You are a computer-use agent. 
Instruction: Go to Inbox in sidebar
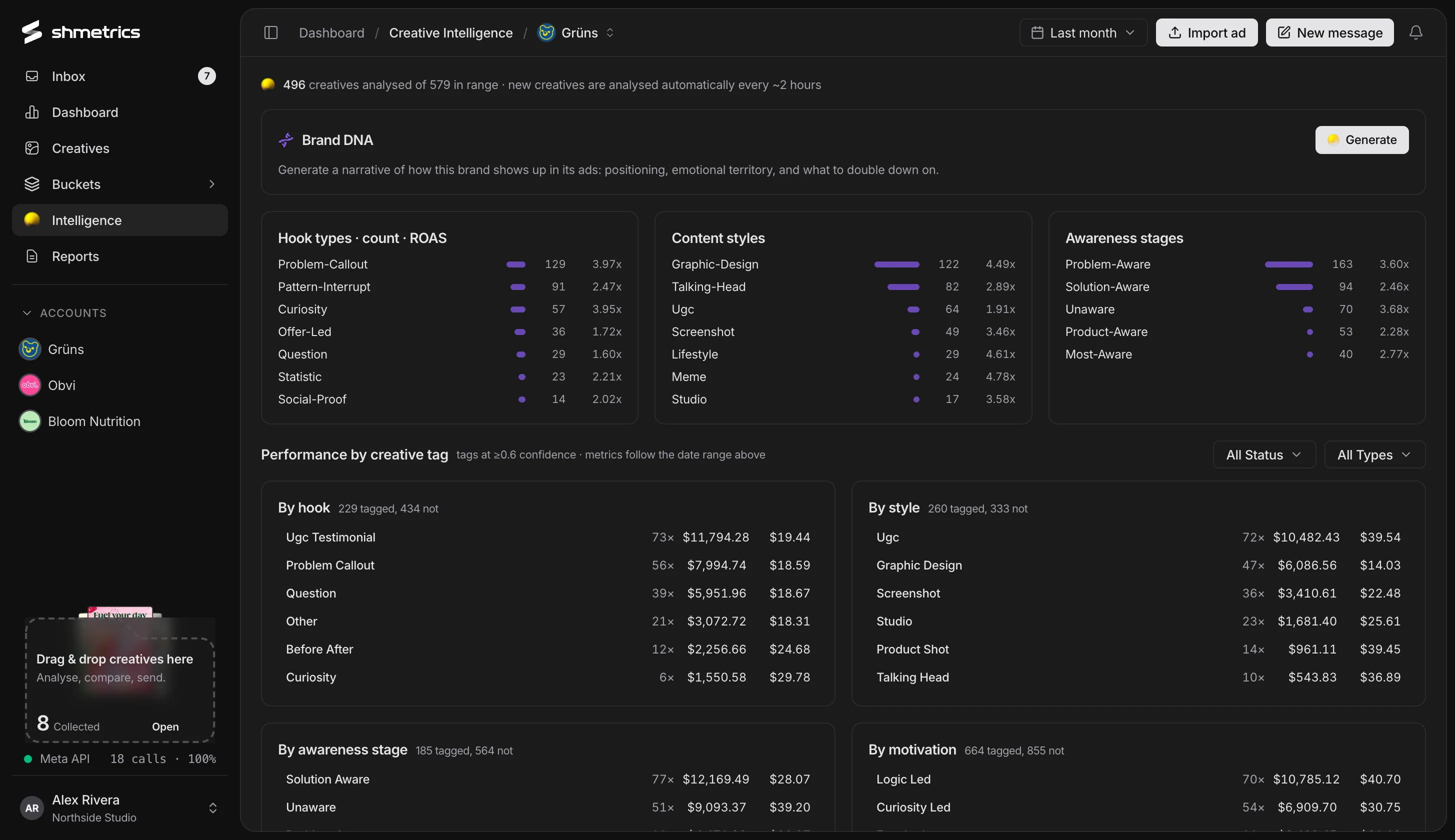pos(120,76)
